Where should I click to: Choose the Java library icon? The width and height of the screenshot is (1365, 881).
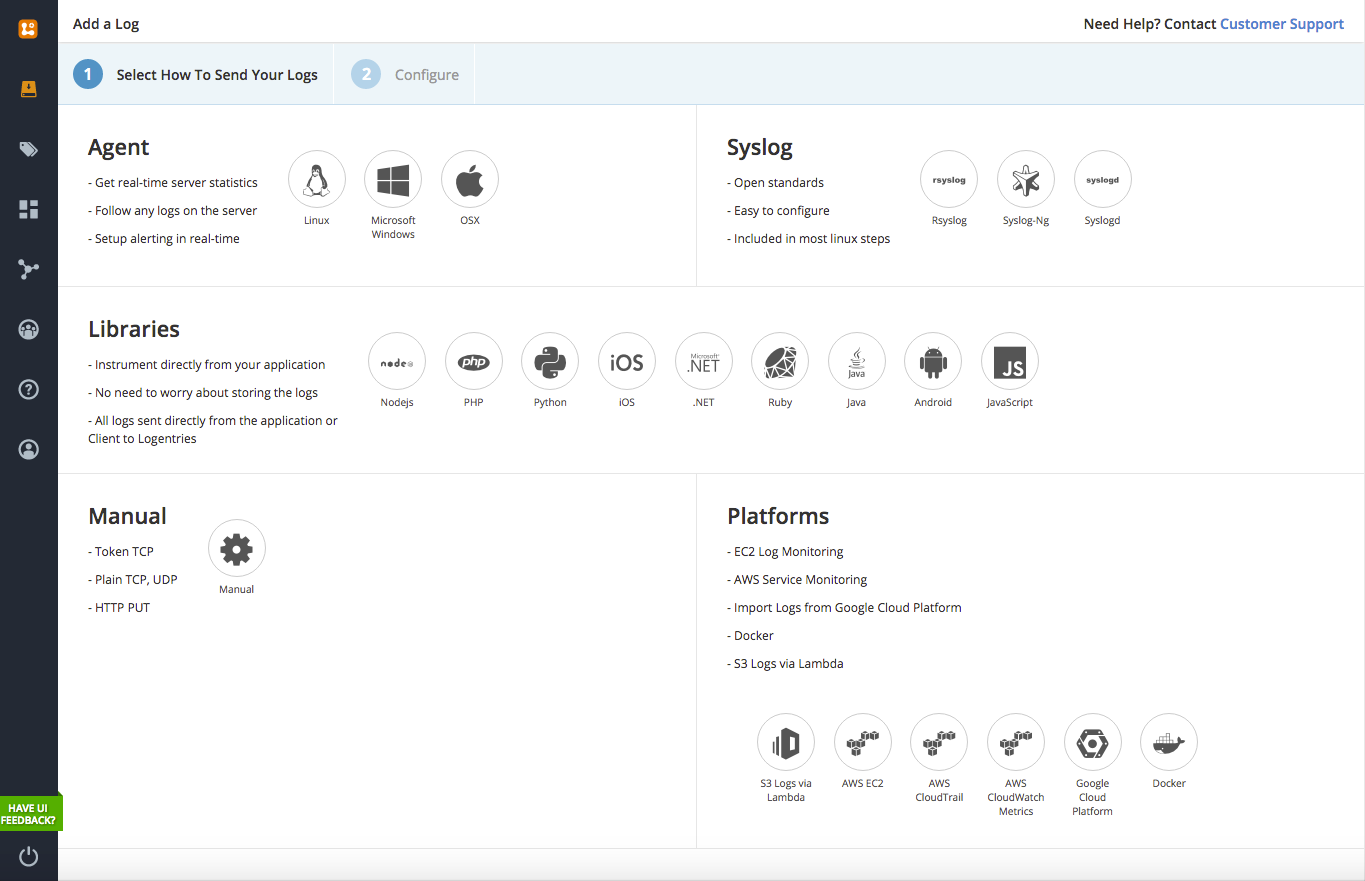pos(857,362)
